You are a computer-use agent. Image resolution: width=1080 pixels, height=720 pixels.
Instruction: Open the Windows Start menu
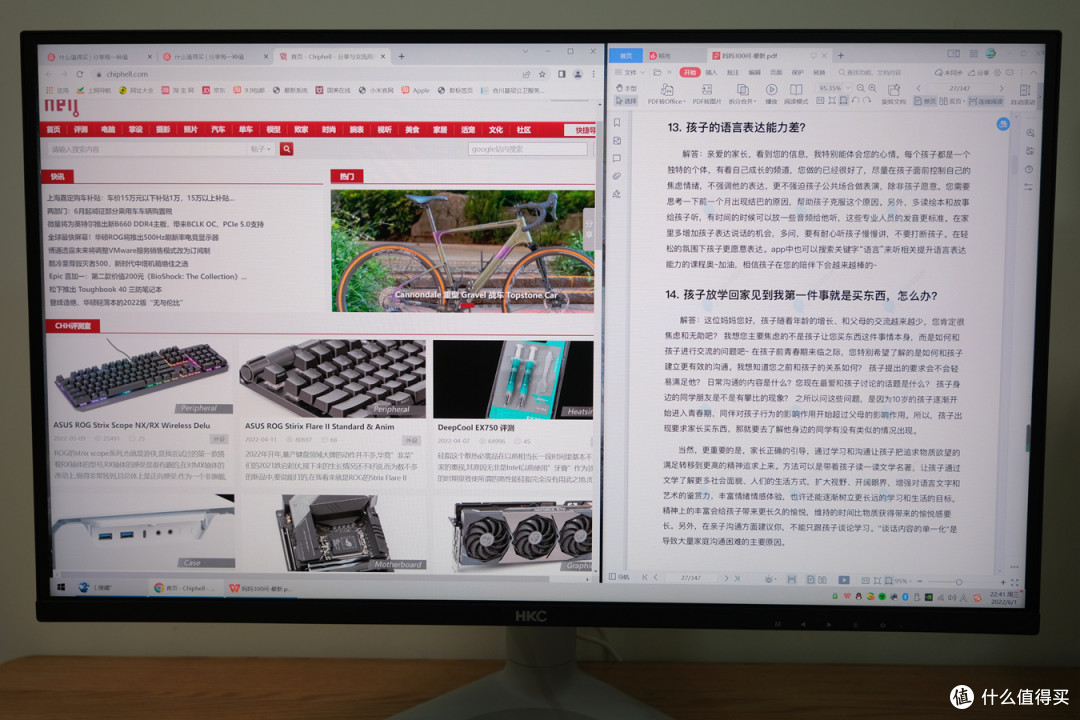click(61, 587)
